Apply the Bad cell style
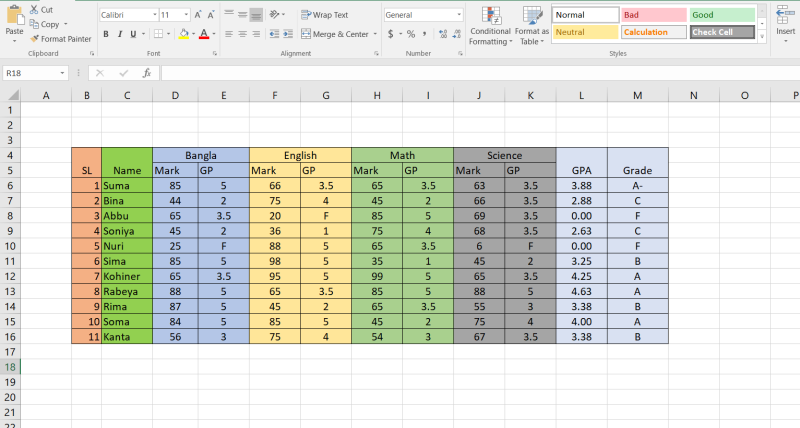The width and height of the screenshot is (800, 428). (x=654, y=15)
